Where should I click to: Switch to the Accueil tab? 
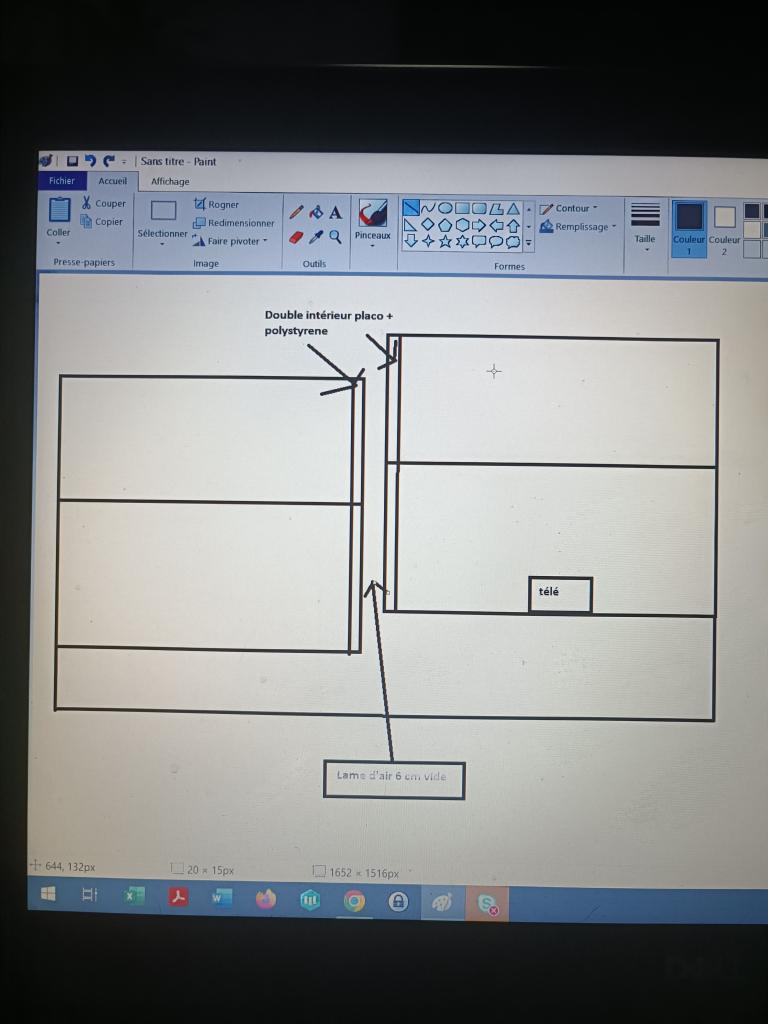pos(112,181)
